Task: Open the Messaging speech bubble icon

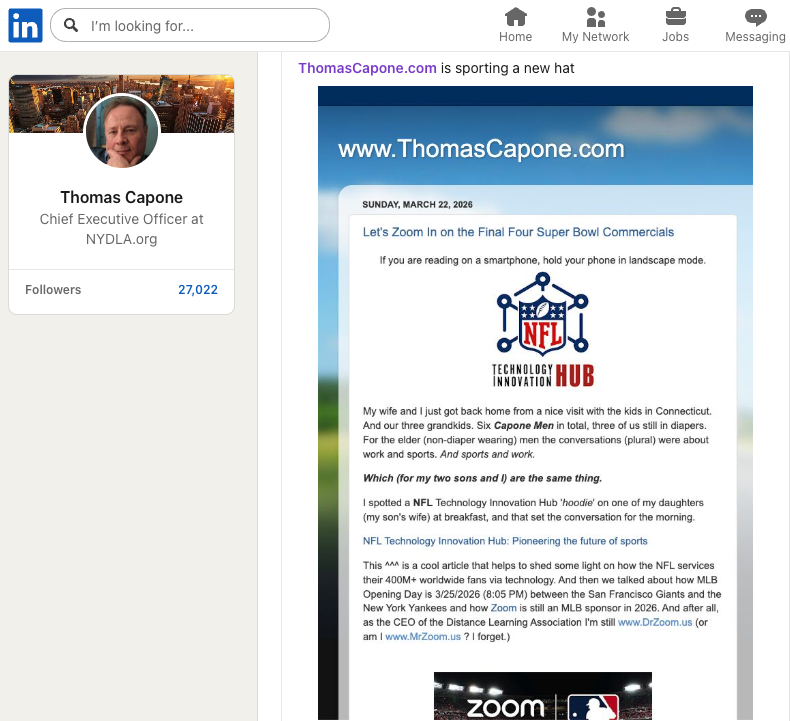Action: point(755,17)
